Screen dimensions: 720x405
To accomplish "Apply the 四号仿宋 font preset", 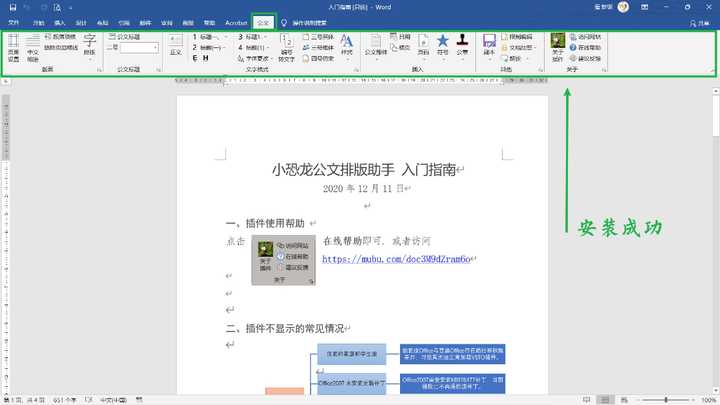I will tap(318, 58).
